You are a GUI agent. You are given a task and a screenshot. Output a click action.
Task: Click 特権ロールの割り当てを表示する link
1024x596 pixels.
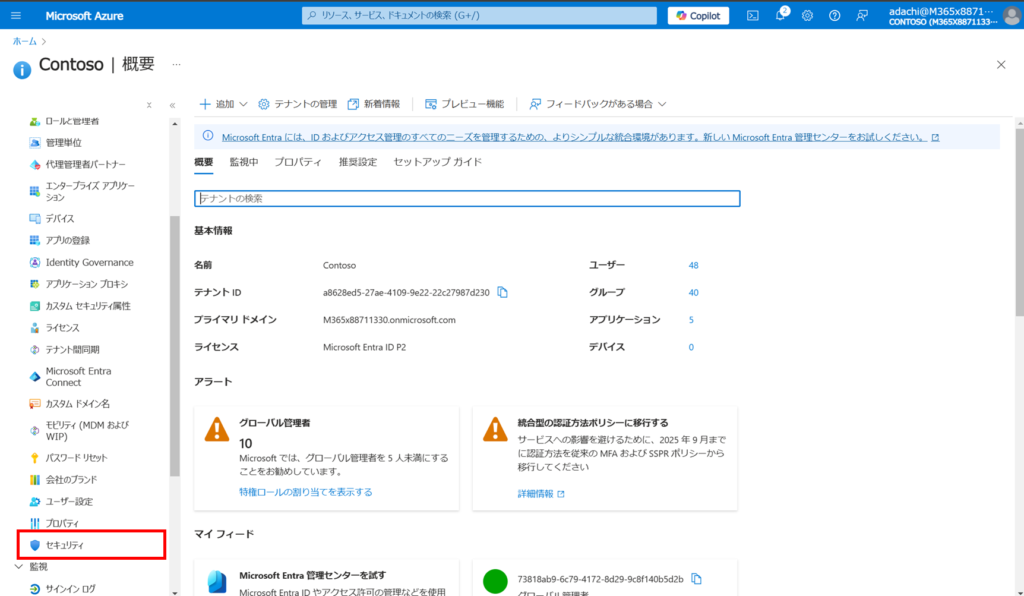(x=306, y=492)
